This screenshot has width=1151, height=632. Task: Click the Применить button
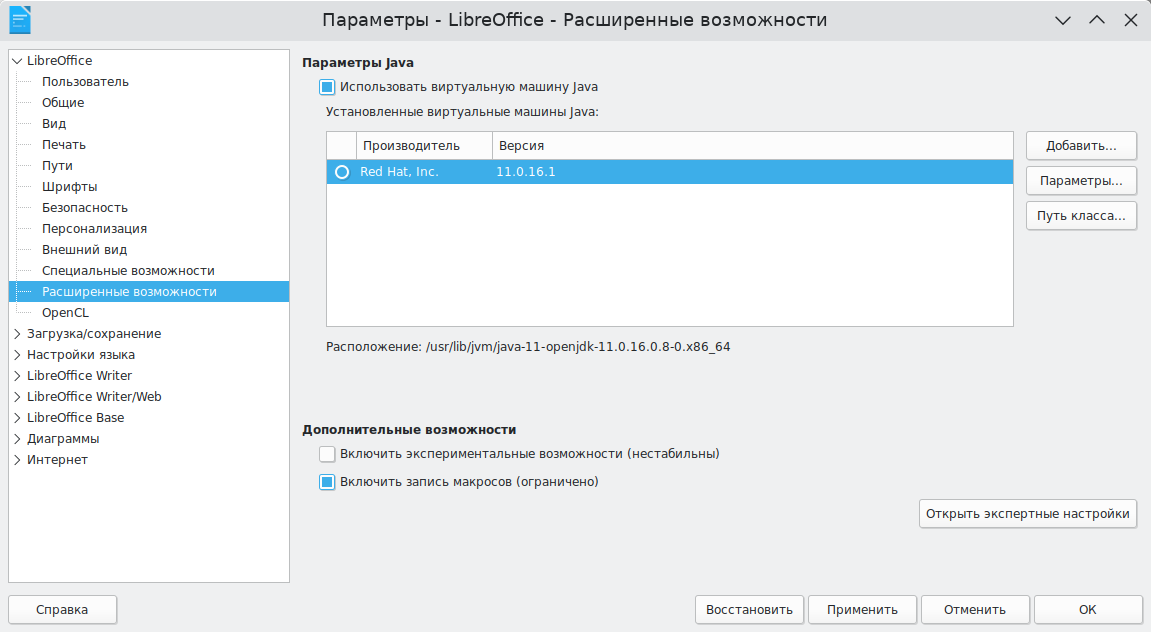point(863,609)
